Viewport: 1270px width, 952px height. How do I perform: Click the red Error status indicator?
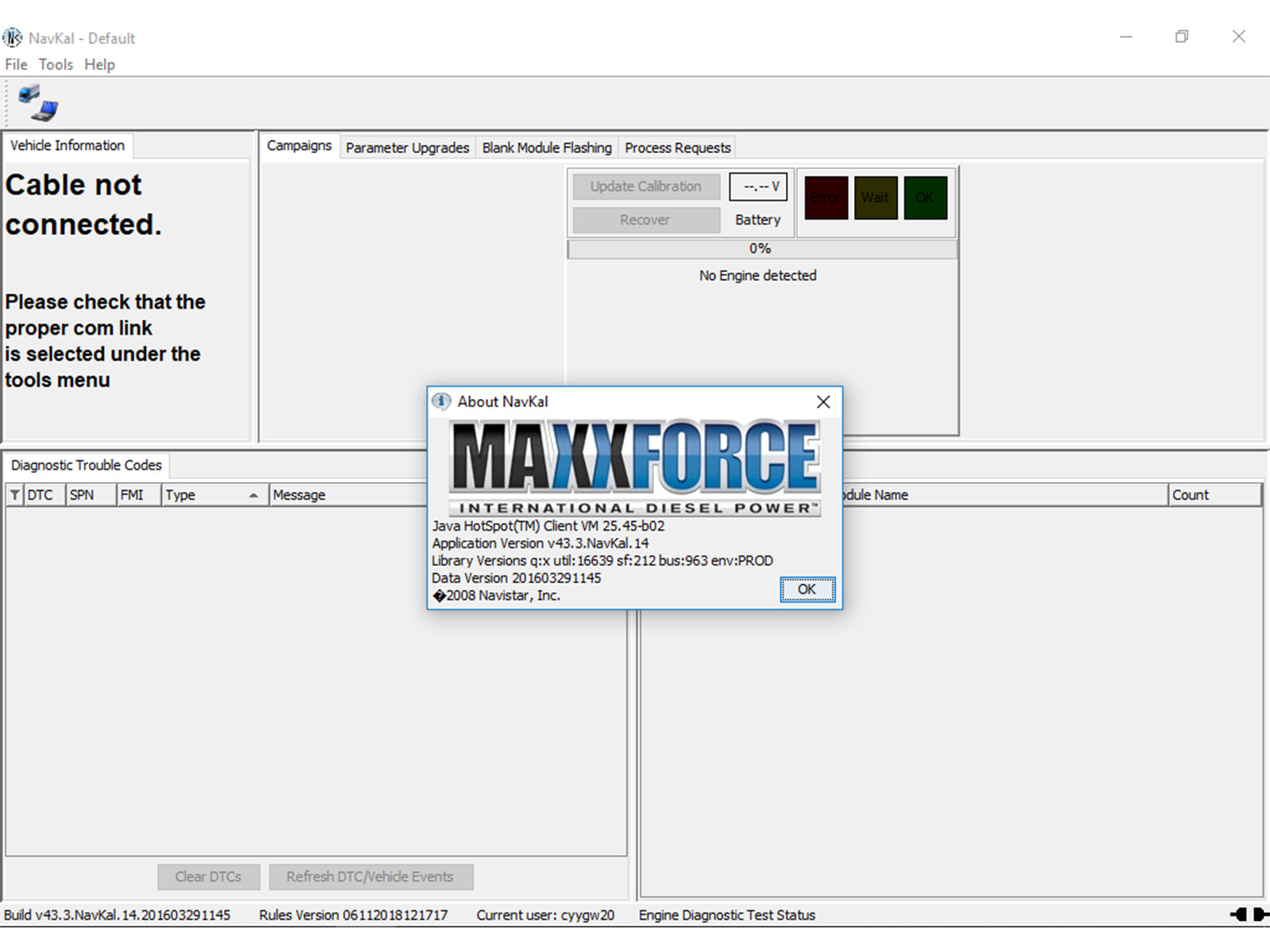pos(825,198)
